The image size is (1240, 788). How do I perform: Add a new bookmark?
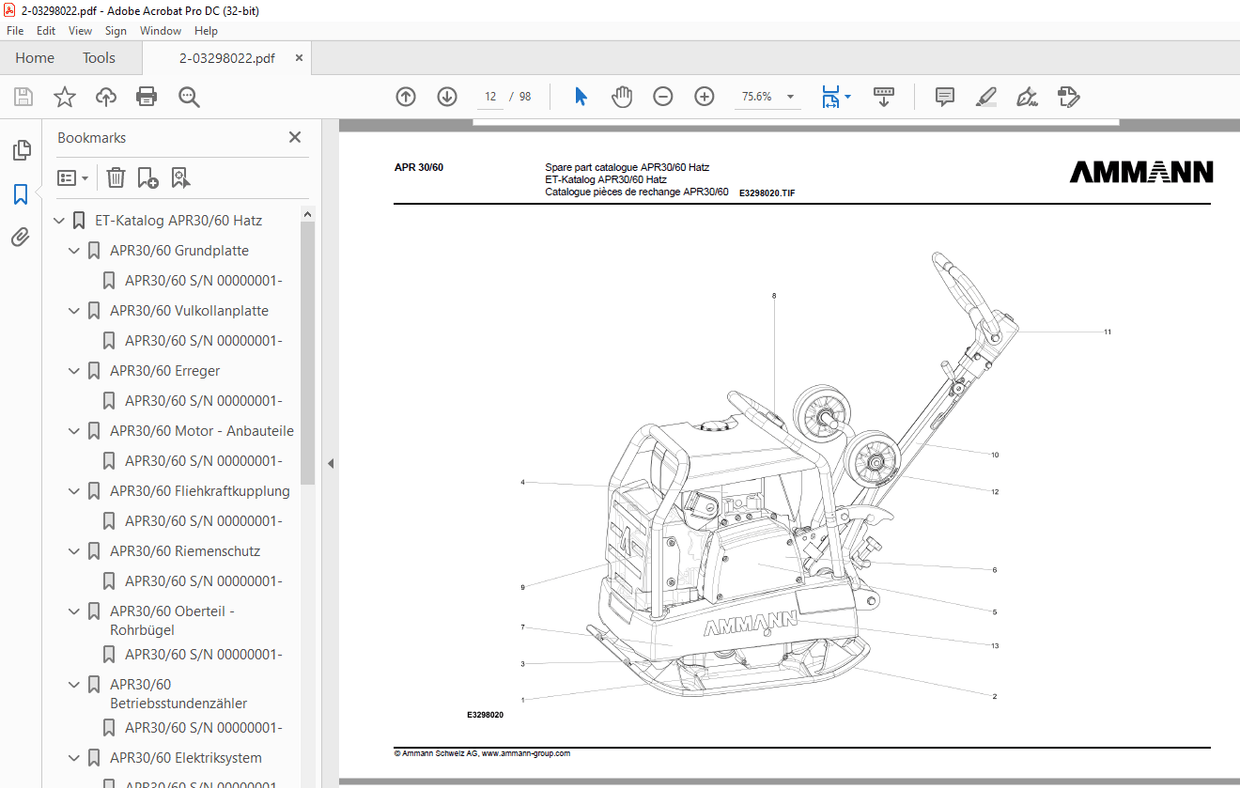coord(148,177)
